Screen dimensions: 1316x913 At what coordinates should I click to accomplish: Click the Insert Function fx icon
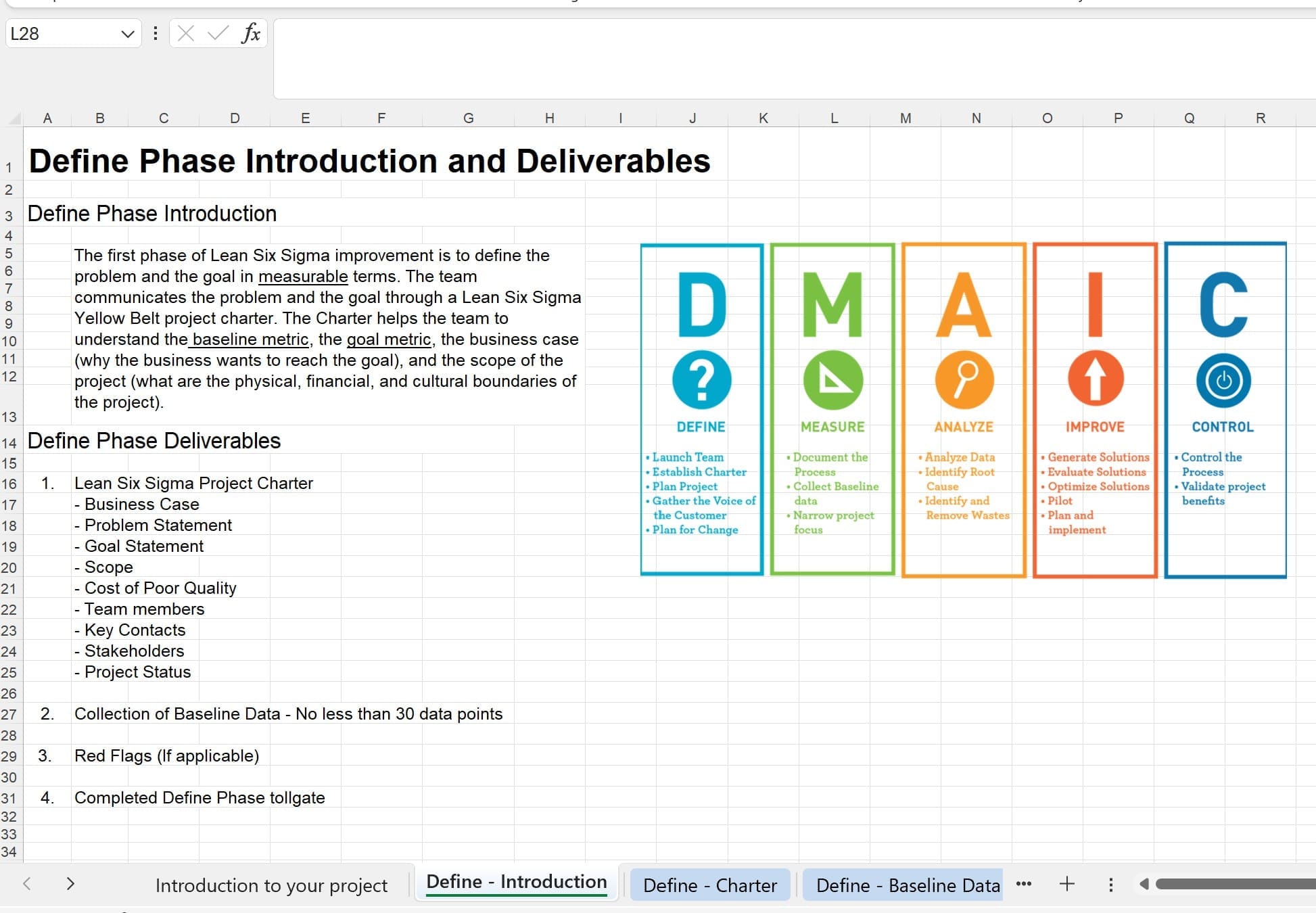click(251, 33)
